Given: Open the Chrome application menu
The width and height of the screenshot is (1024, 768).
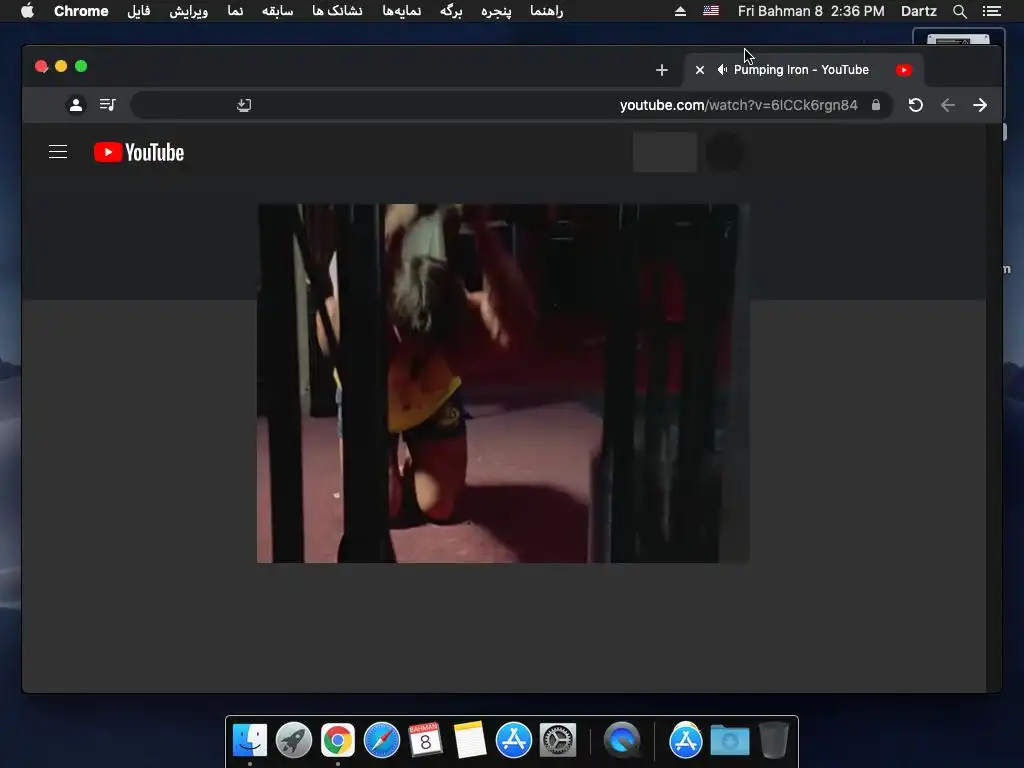Looking at the screenshot, I should pos(81,11).
